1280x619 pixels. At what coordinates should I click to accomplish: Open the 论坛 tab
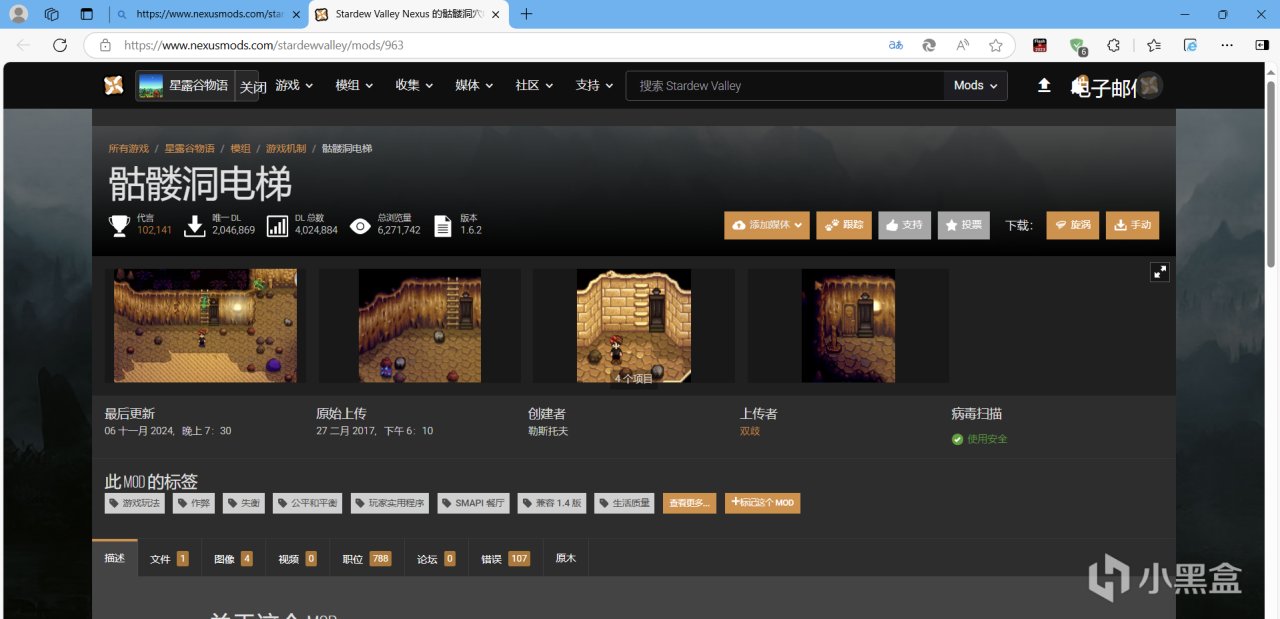tap(436, 558)
